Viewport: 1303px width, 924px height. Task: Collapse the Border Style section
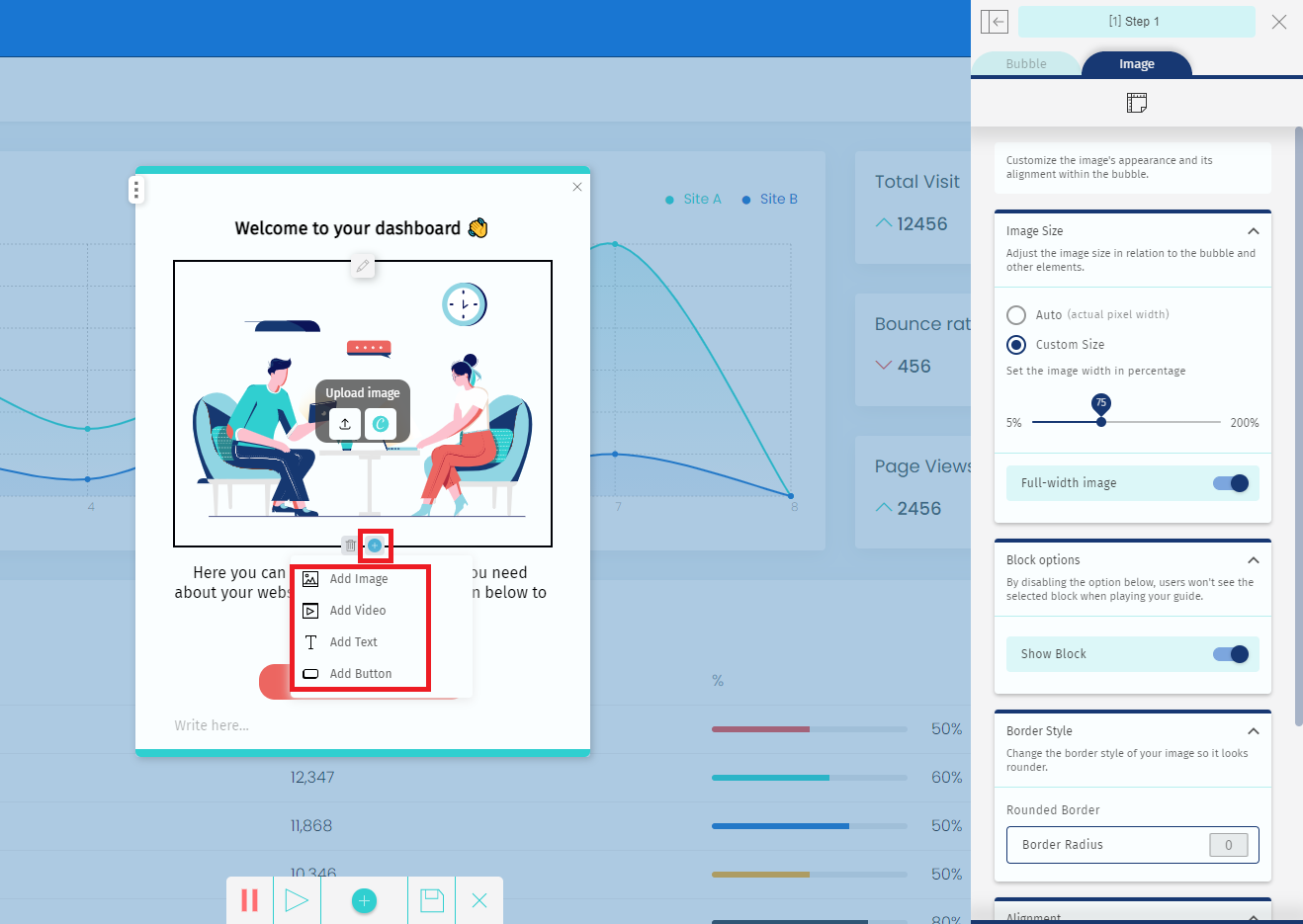[x=1253, y=731]
